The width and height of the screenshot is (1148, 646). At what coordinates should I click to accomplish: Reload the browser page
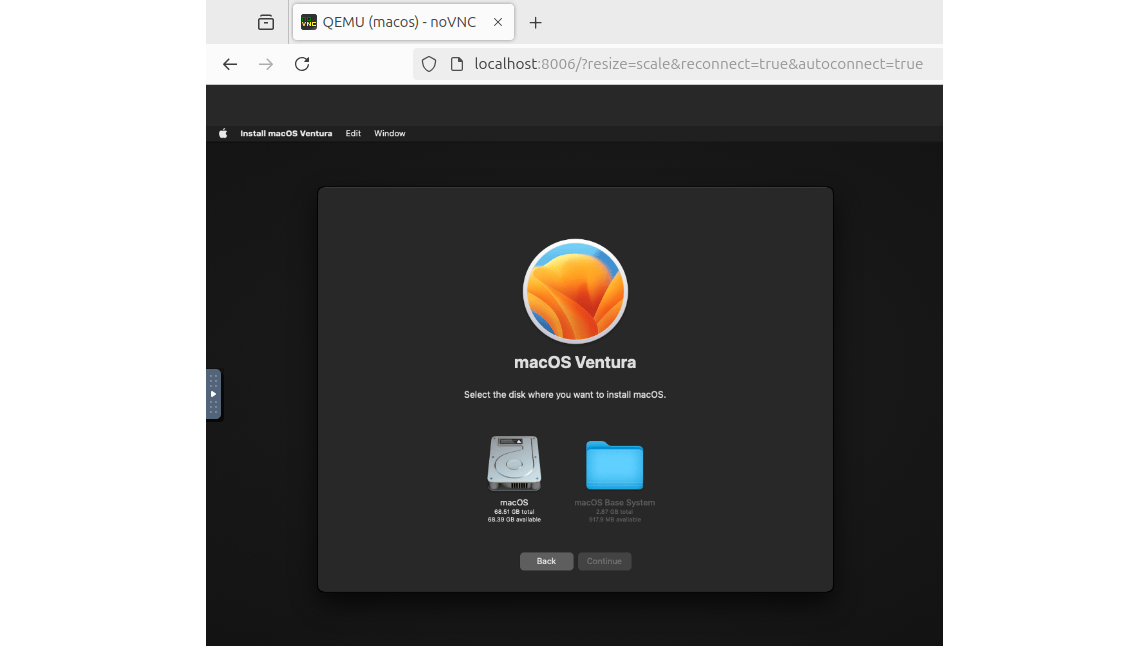point(302,64)
